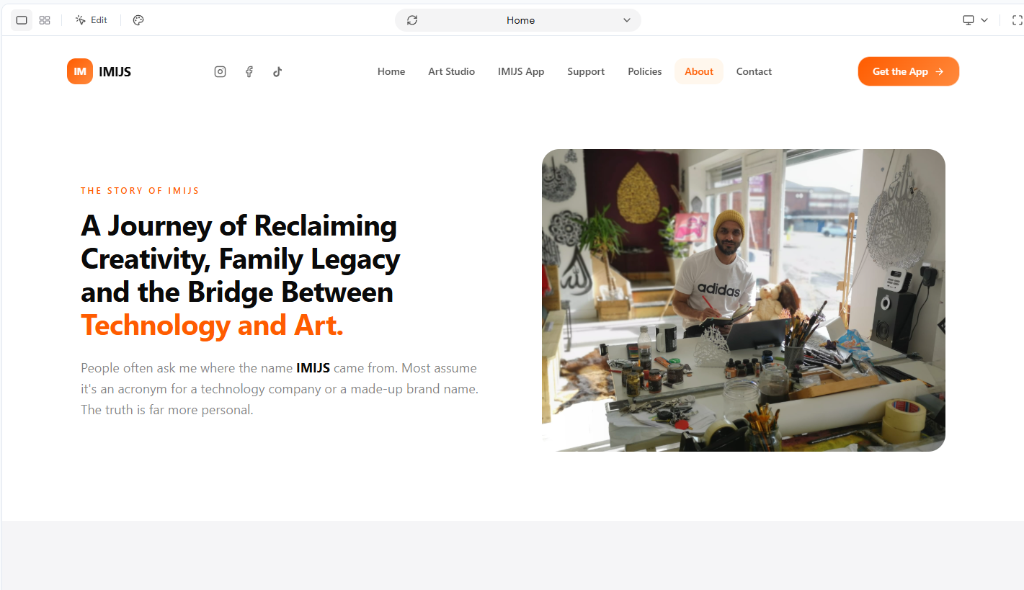Select the highlighted About nav link

coord(699,72)
